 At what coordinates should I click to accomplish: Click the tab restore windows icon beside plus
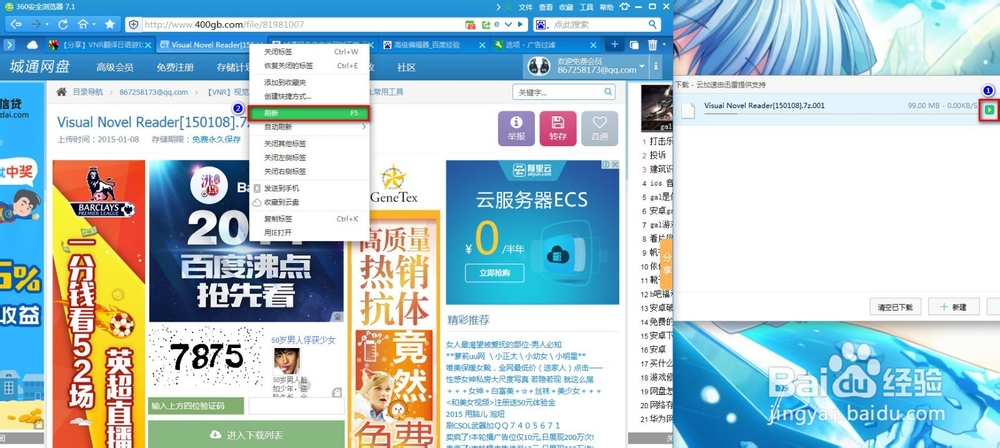click(634, 45)
